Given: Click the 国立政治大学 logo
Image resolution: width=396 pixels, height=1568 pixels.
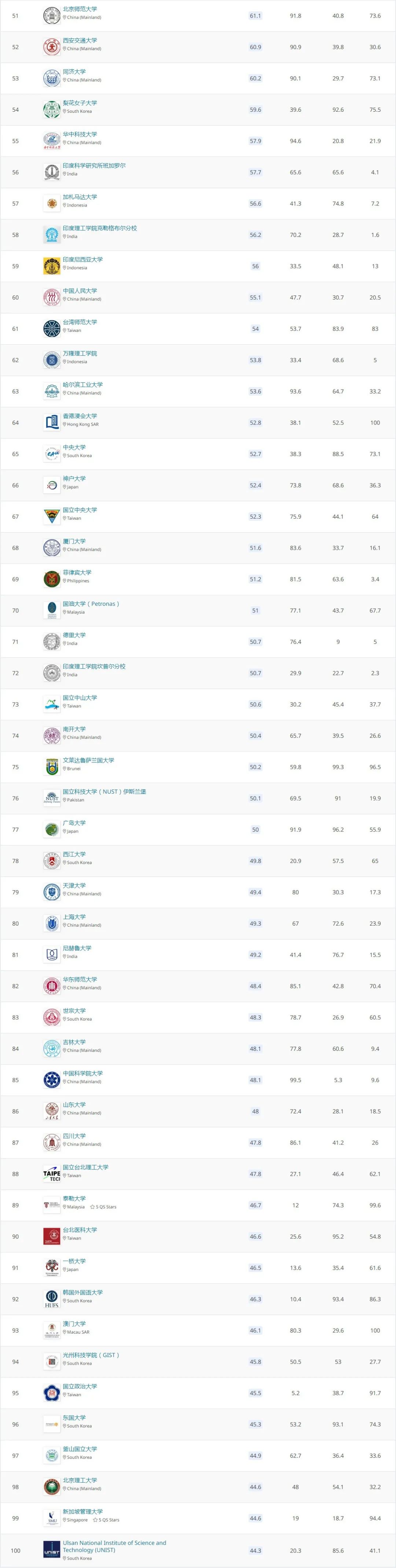Looking at the screenshot, I should (52, 1393).
